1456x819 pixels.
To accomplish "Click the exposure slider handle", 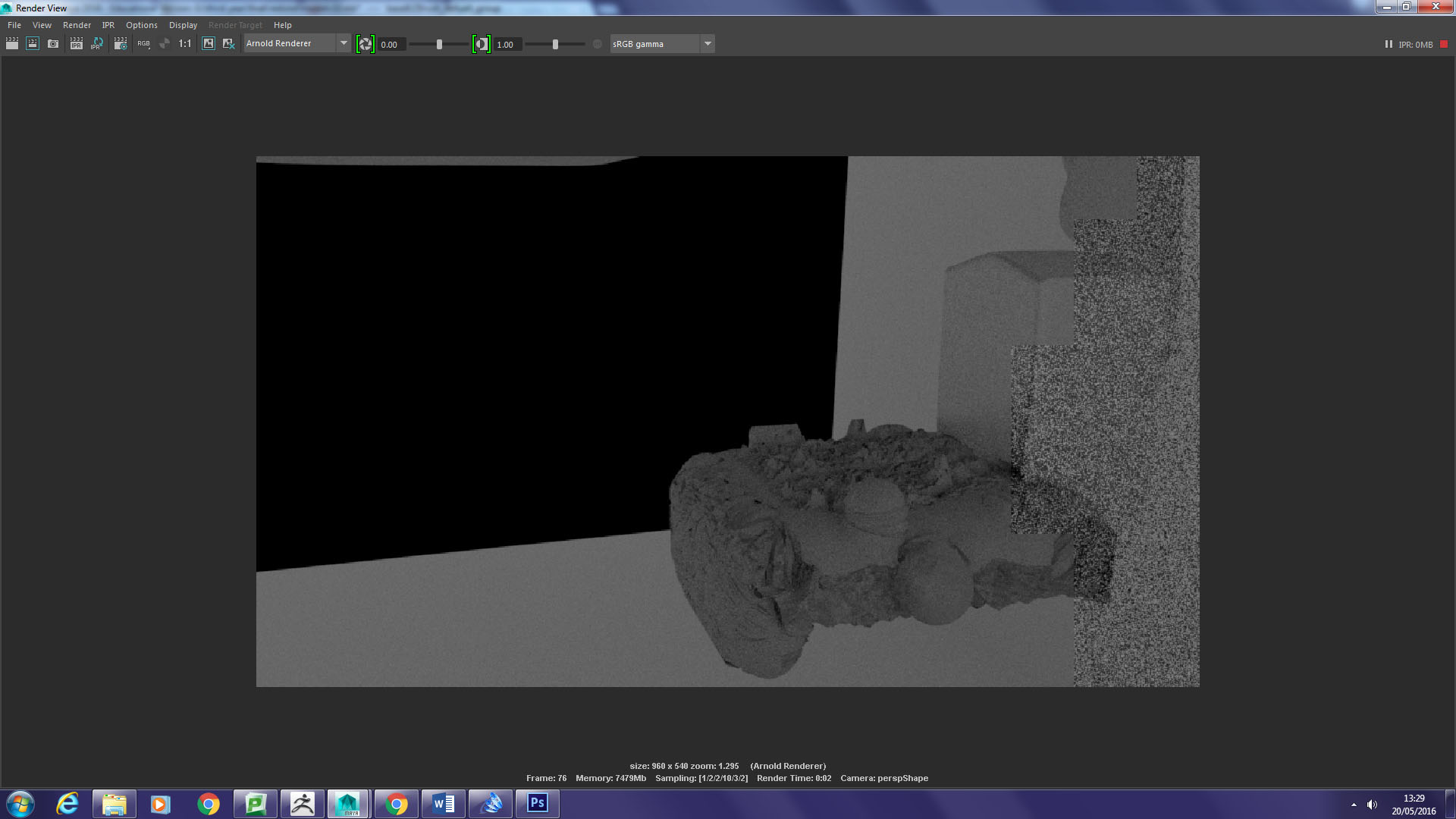I will (439, 45).
